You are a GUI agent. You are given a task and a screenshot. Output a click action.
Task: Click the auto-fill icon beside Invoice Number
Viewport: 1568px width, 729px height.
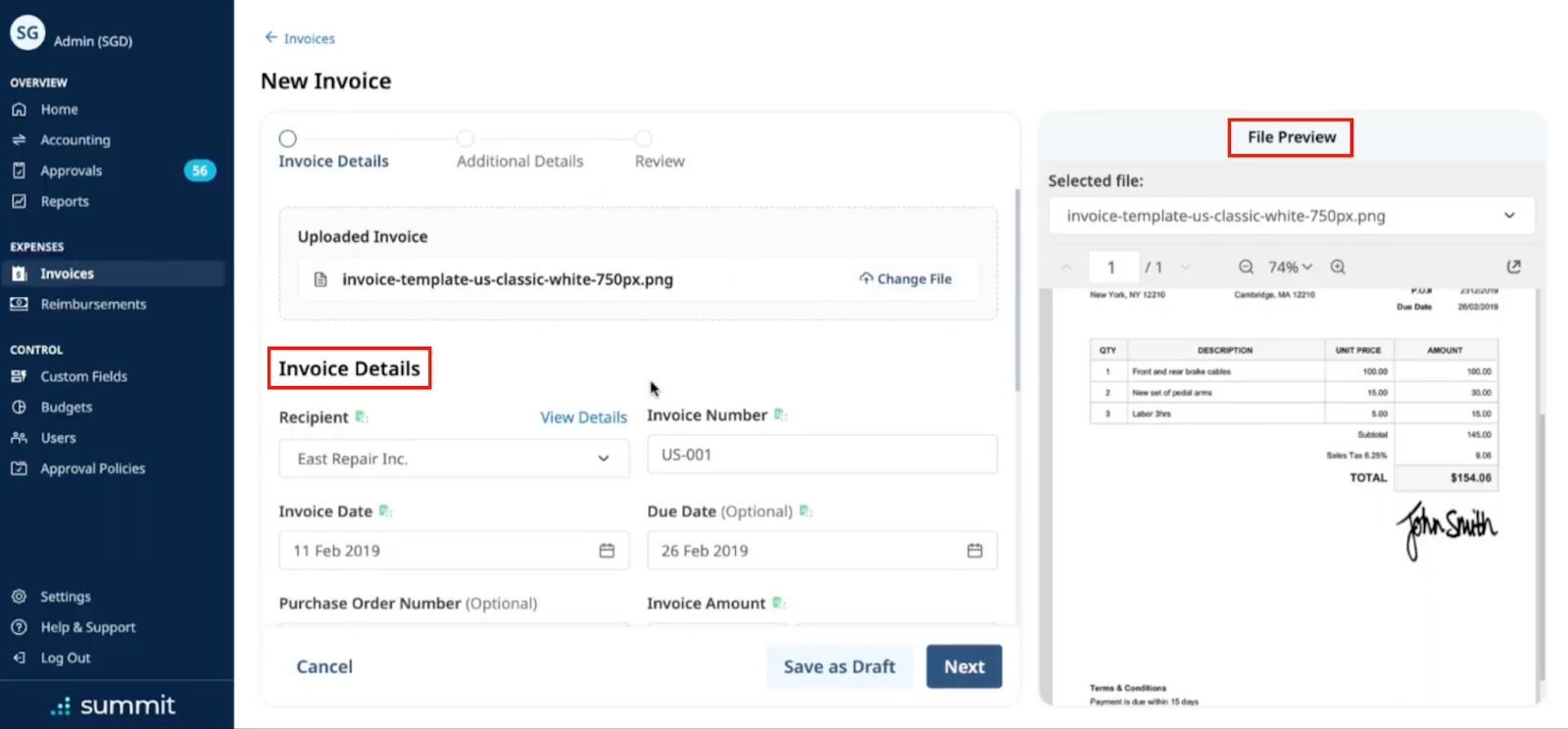780,414
